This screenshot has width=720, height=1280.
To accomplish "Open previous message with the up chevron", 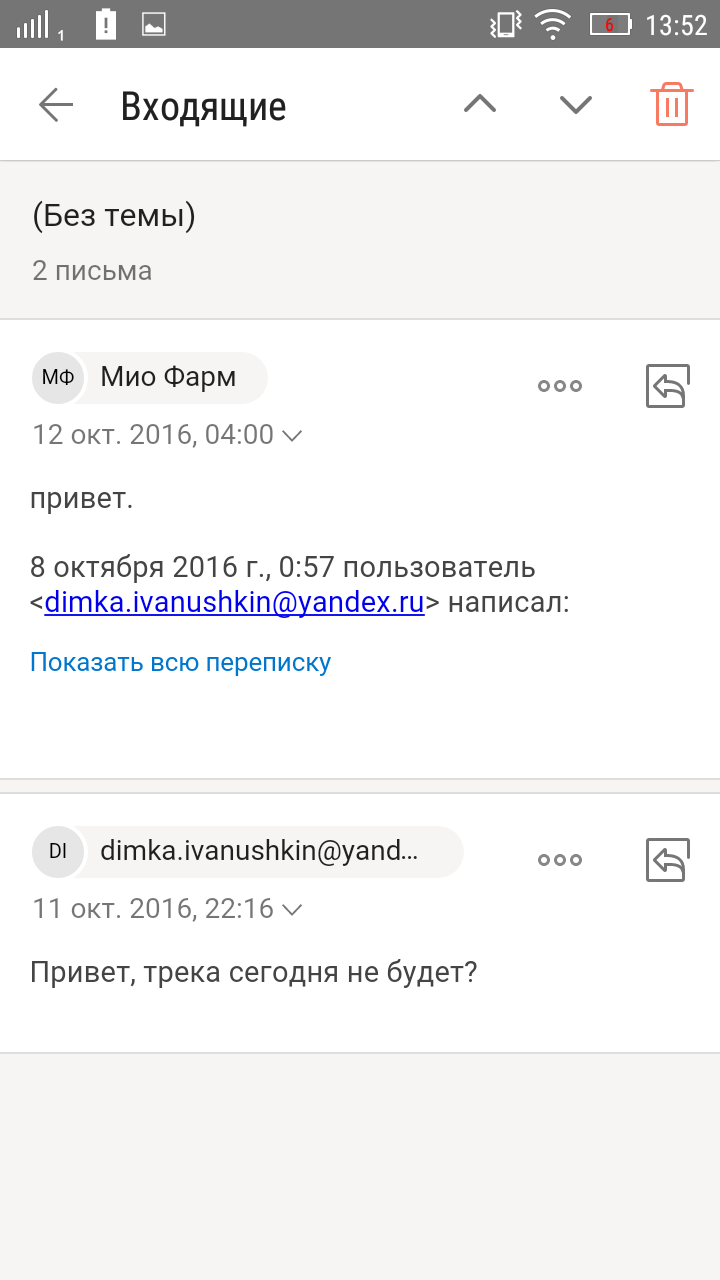I will [480, 104].
